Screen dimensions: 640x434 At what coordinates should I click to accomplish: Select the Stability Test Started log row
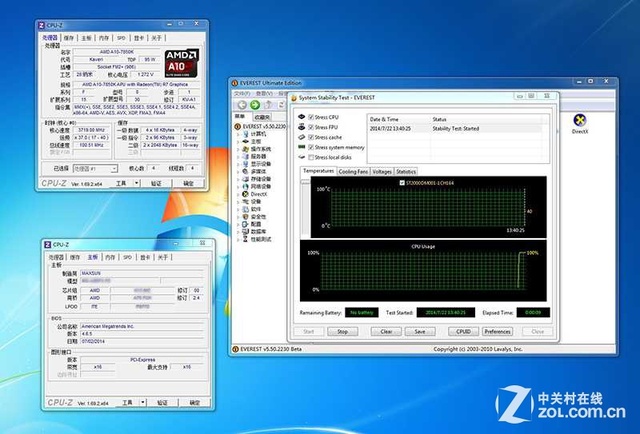tap(456, 129)
